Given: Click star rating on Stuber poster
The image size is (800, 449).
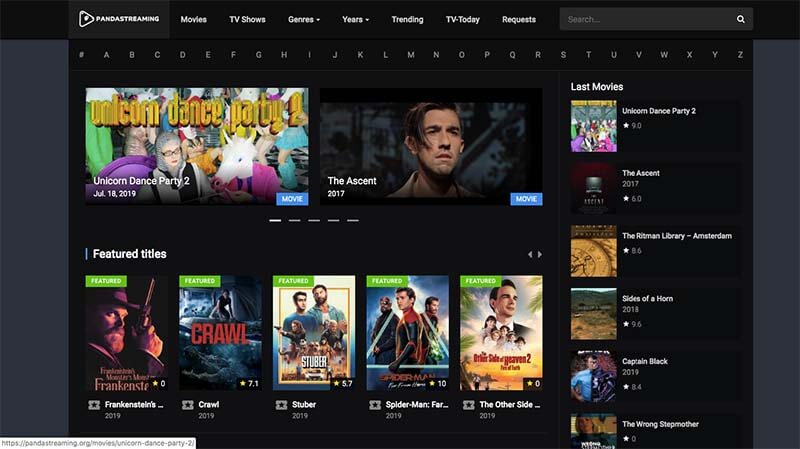Looking at the screenshot, I should (x=342, y=383).
